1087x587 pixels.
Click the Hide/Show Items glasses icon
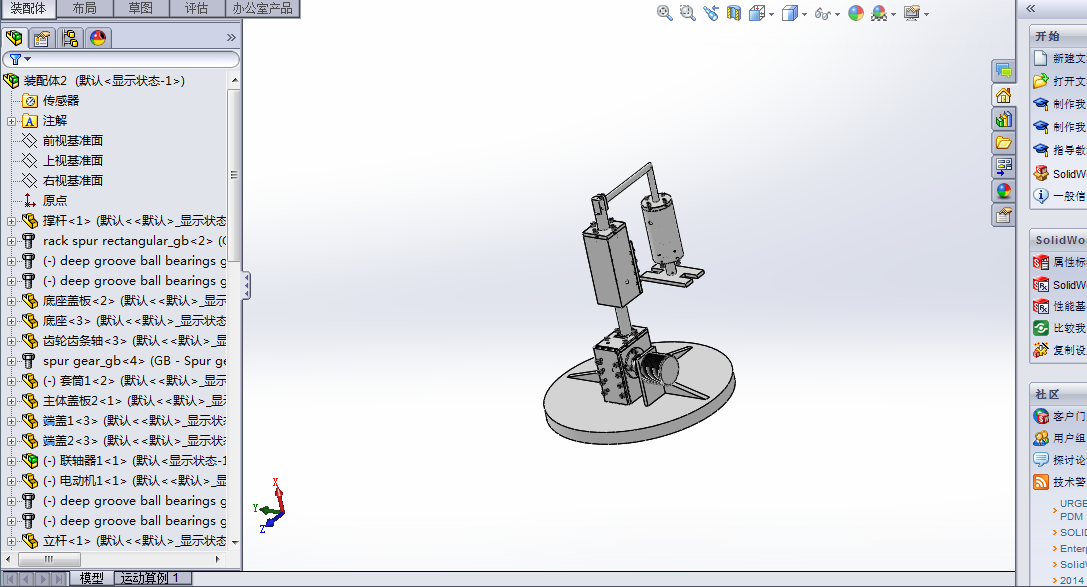click(x=822, y=14)
